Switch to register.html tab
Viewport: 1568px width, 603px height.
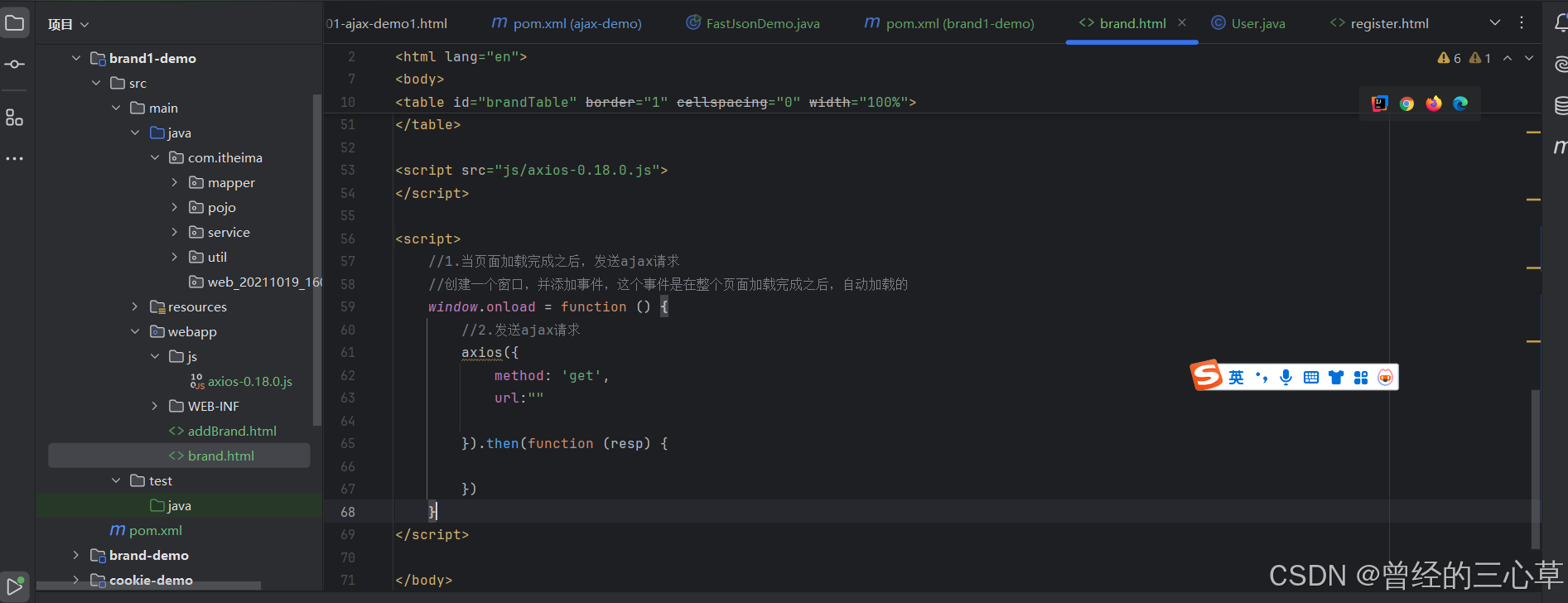click(x=1379, y=23)
